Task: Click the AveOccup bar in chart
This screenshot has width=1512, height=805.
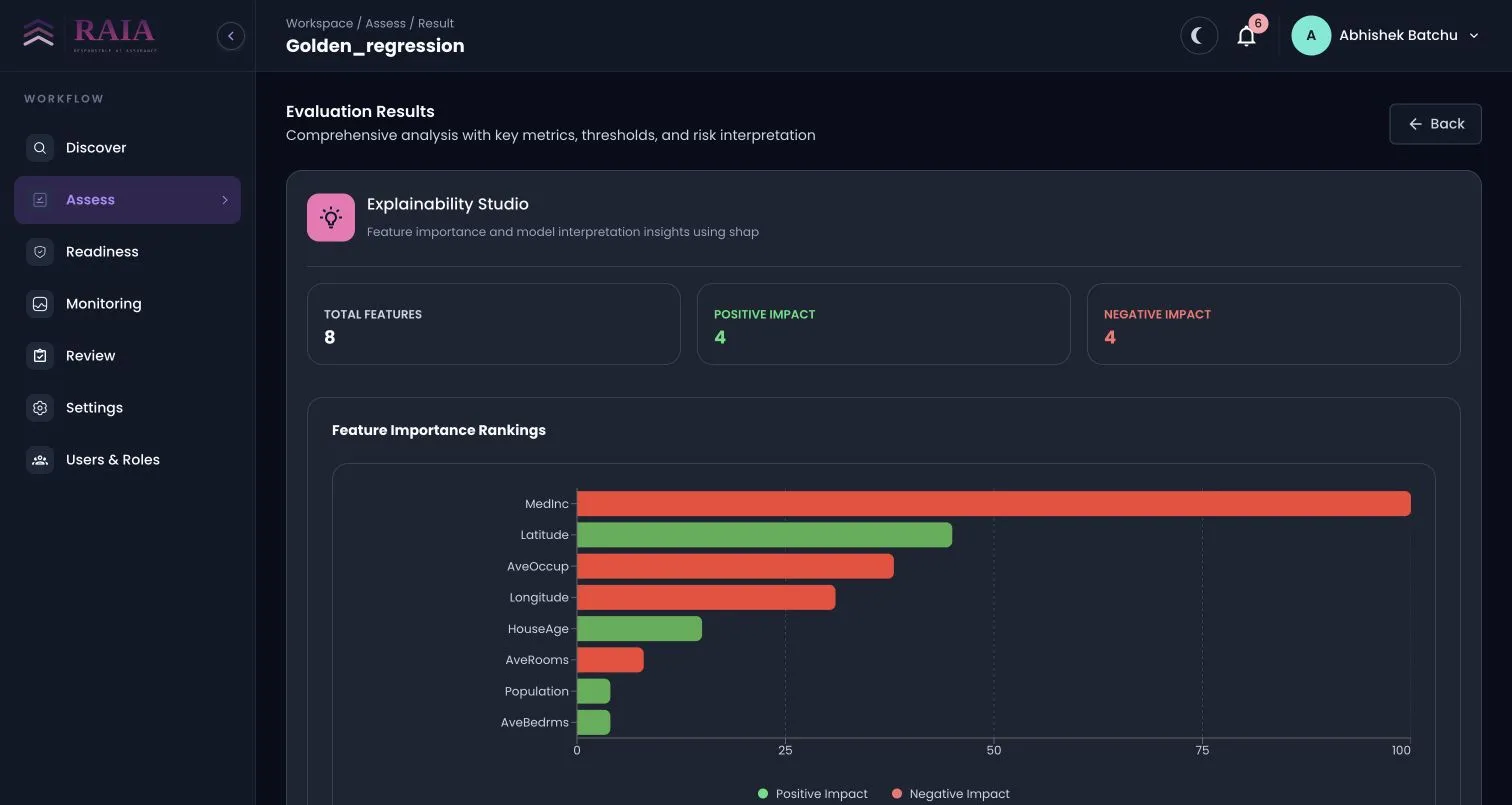Action: [735, 566]
